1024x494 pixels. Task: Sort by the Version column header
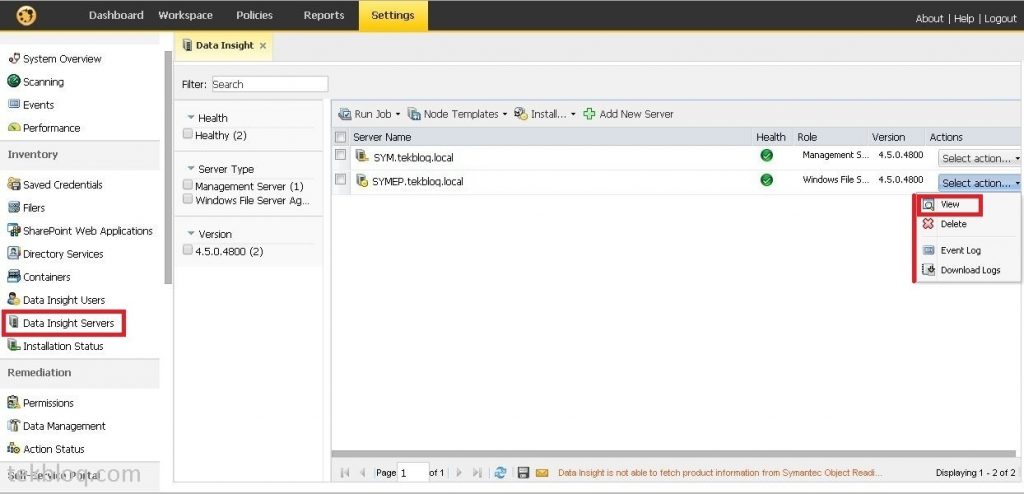[888, 137]
